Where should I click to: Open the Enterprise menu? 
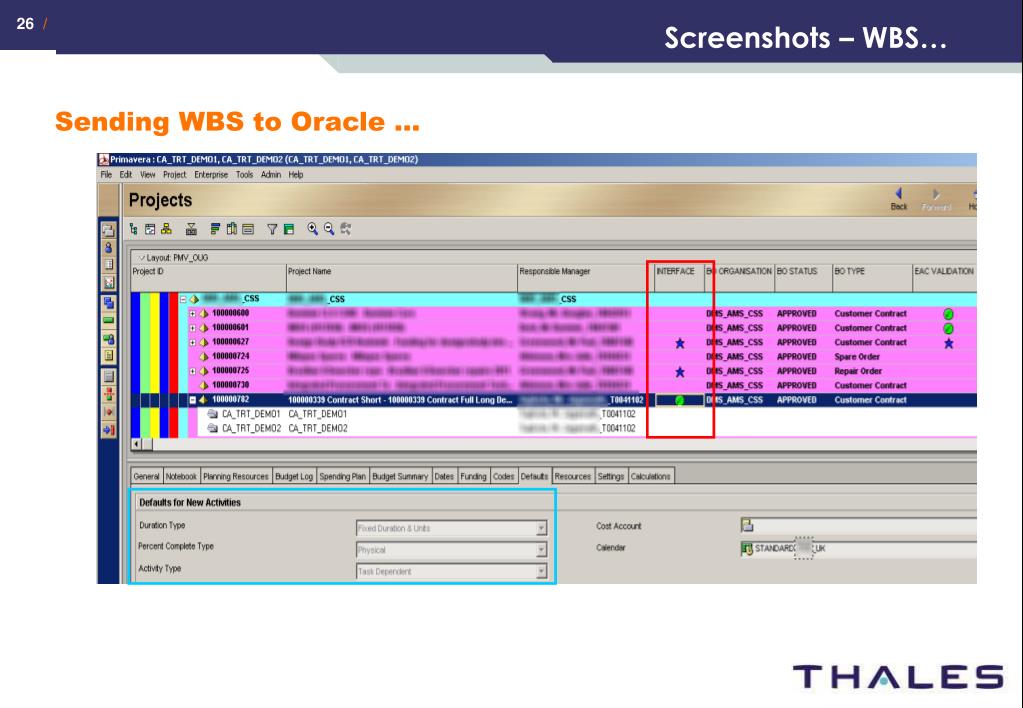tap(211, 175)
